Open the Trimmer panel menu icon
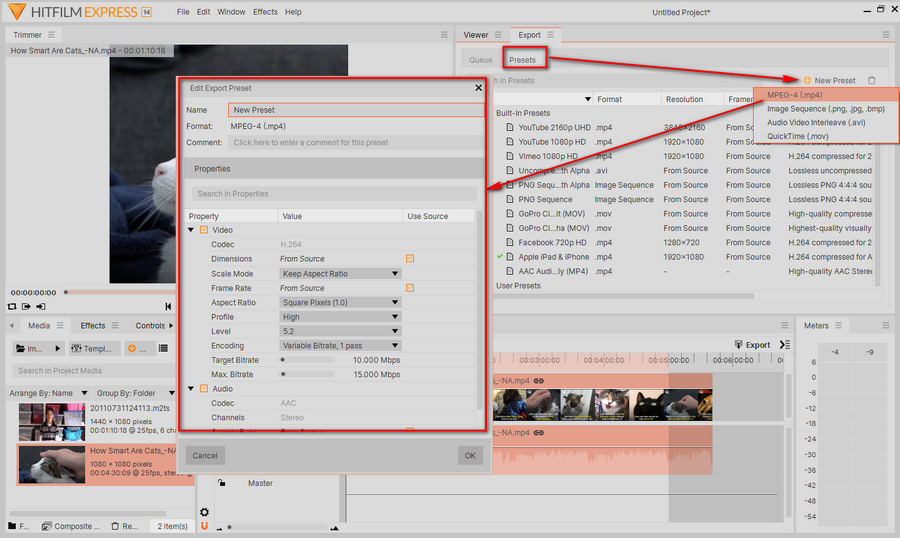This screenshot has width=900, height=538. click(x=52, y=35)
